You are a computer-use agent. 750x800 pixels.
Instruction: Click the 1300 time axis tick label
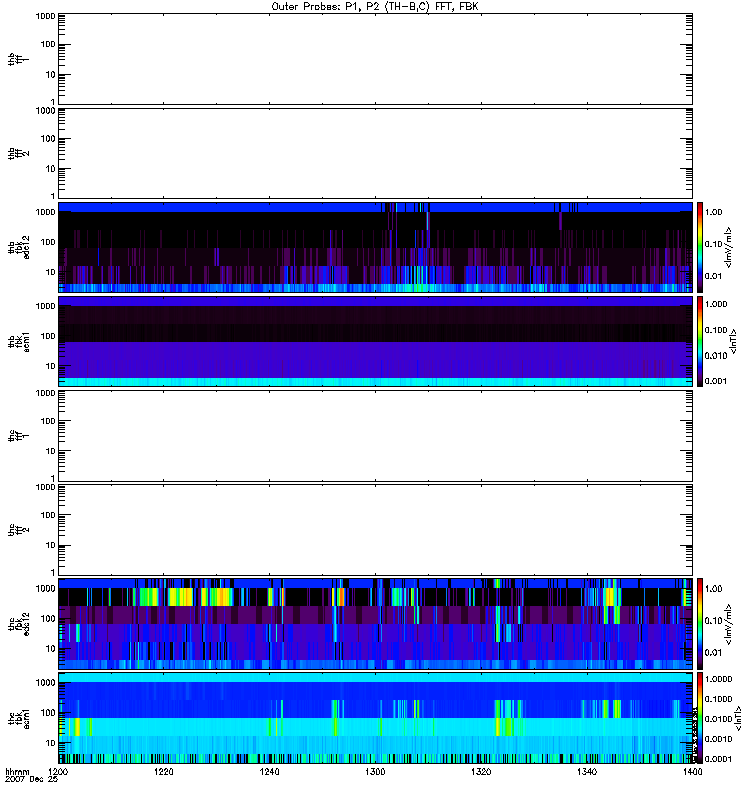point(375,771)
